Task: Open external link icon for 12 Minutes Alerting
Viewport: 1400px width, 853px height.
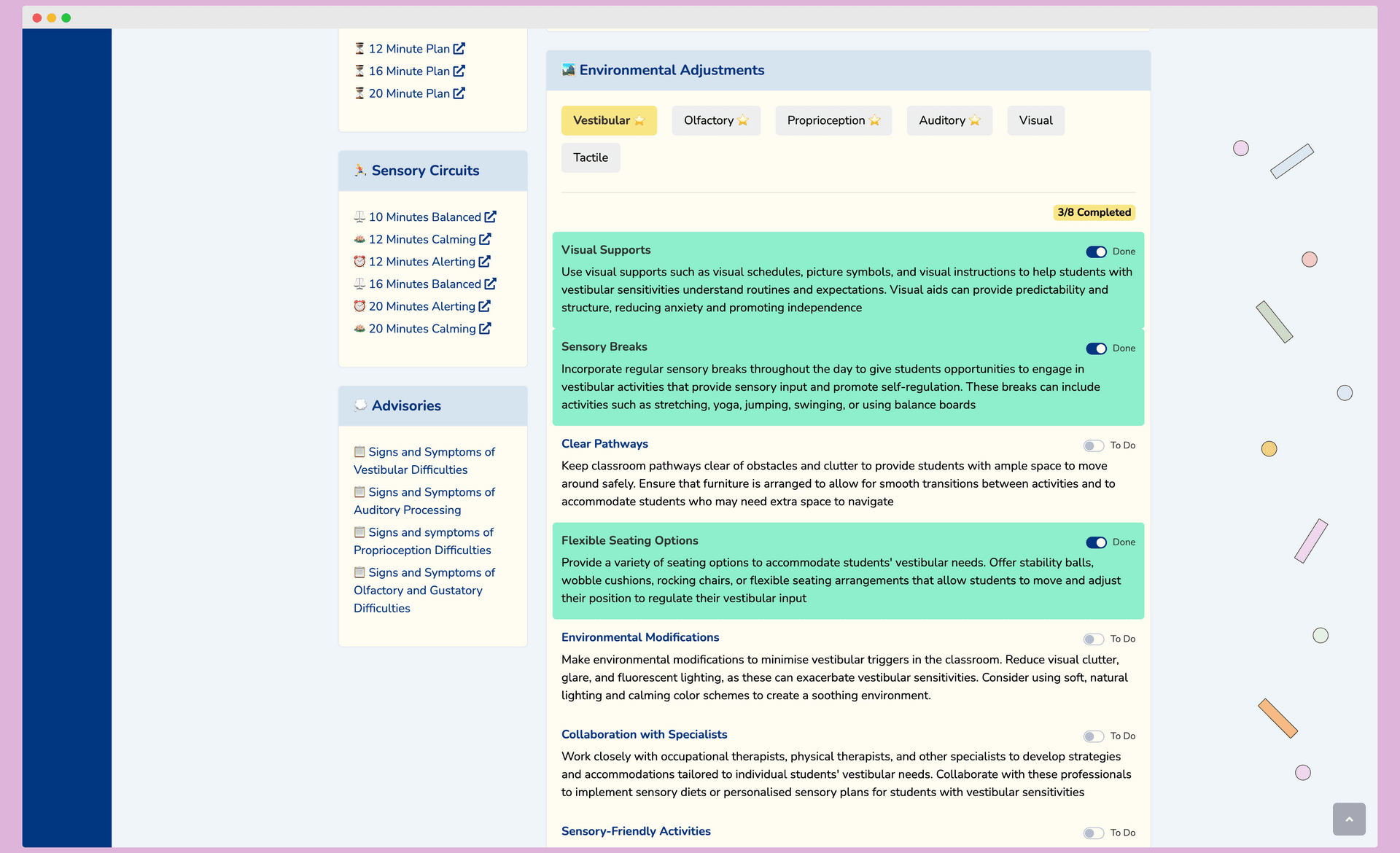Action: (x=484, y=262)
